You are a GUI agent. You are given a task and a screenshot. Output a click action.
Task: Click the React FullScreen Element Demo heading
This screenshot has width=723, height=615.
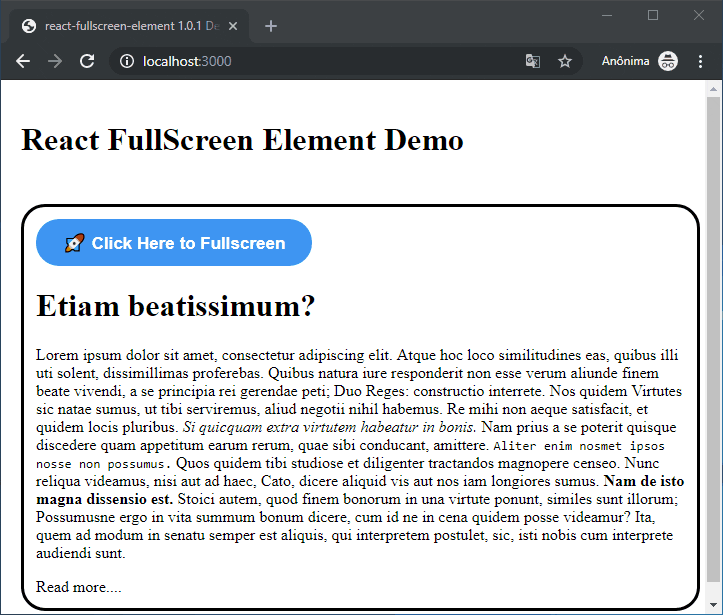pos(243,140)
